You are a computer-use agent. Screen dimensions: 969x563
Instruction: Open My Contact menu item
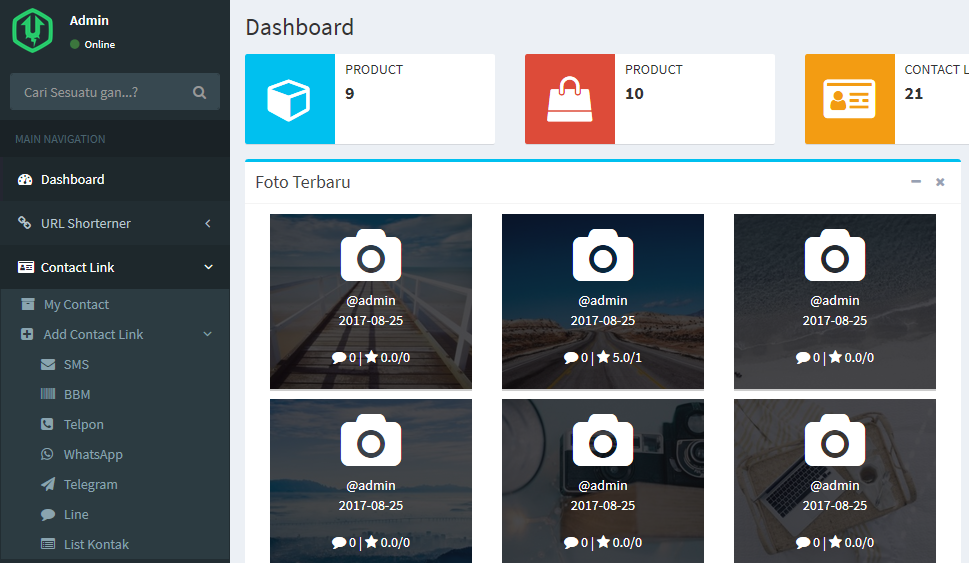click(x=115, y=304)
